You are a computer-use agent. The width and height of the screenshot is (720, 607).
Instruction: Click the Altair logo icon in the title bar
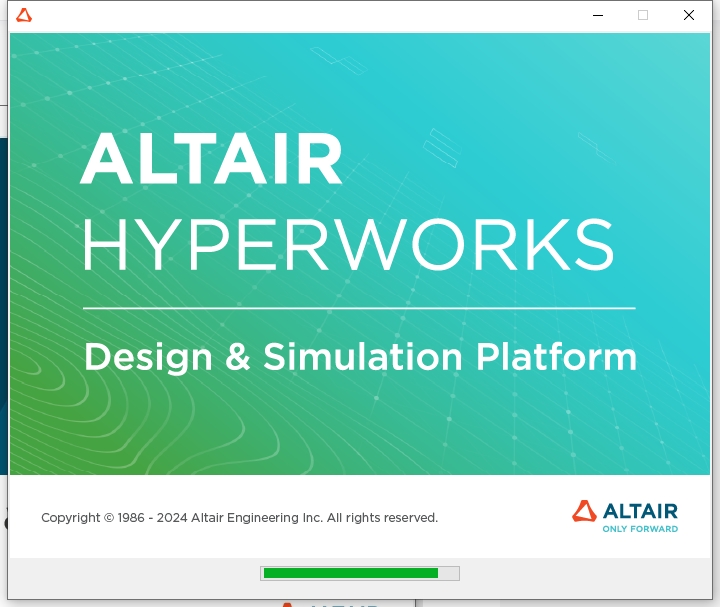point(24,15)
